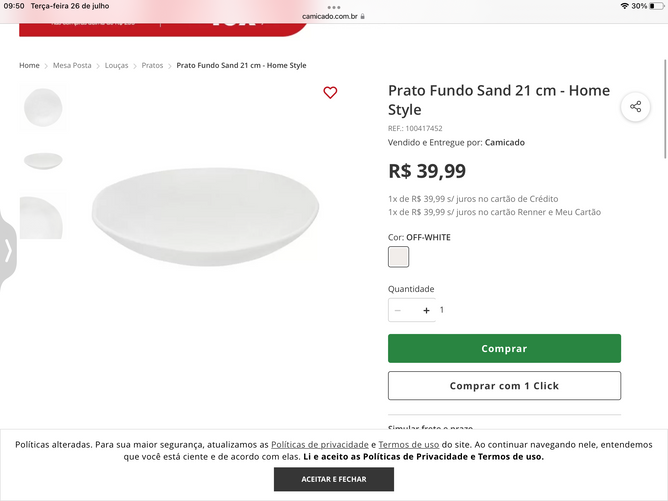Viewport: 668px width, 501px height.
Task: Navigate to Pratos breadcrumb
Action: 152,65
